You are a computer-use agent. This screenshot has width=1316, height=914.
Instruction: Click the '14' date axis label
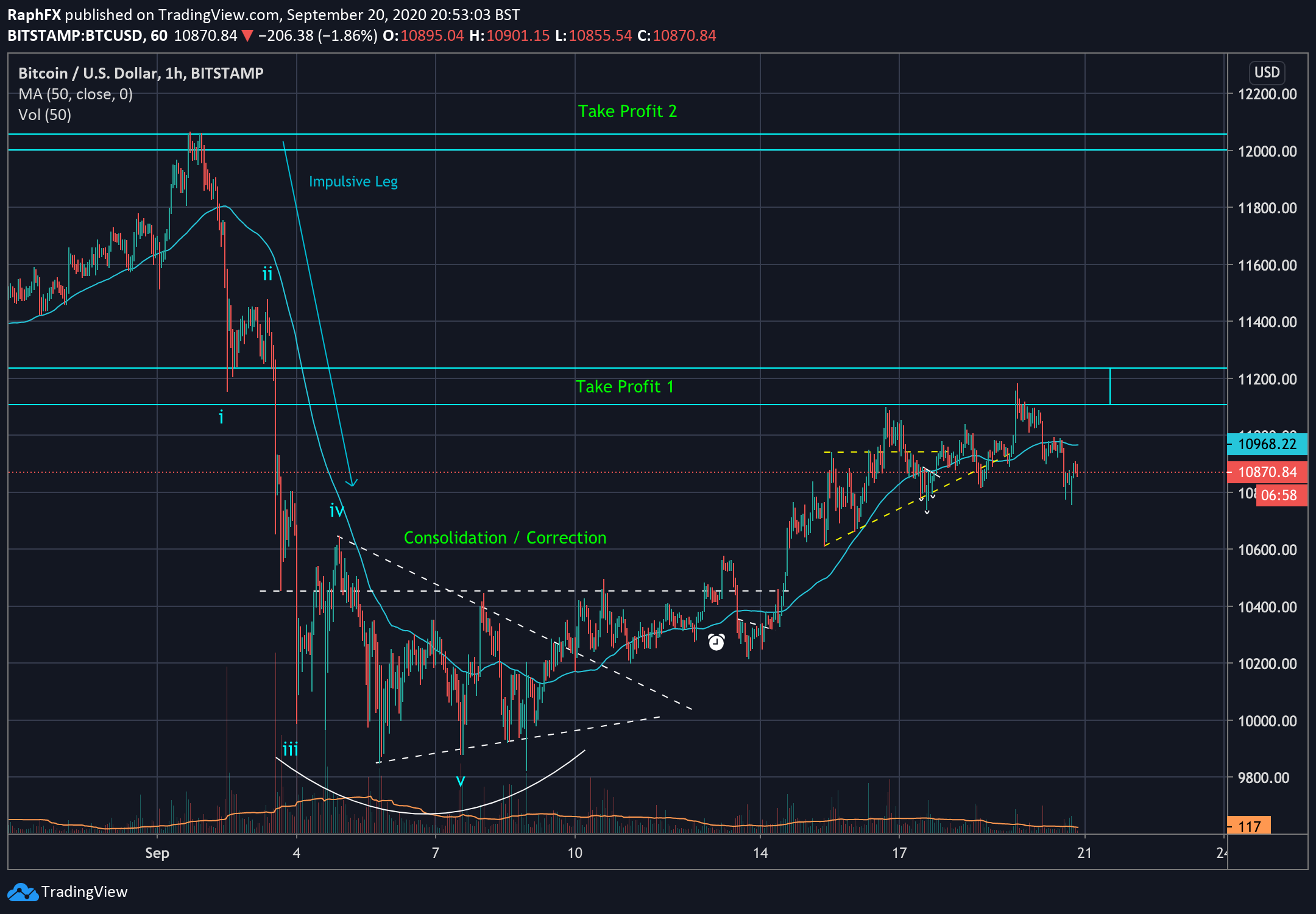760,853
